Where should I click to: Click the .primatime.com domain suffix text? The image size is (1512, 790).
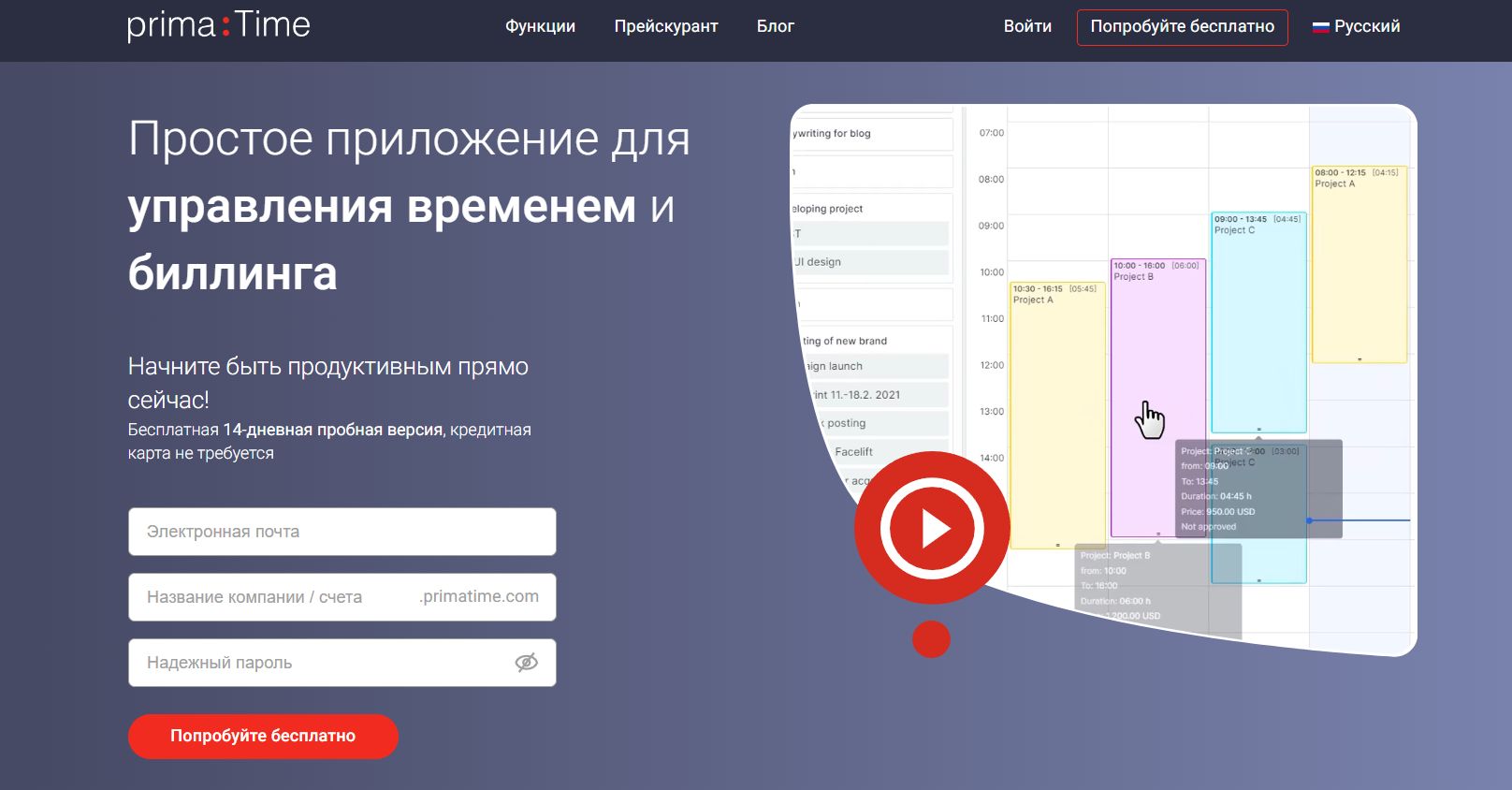(x=479, y=596)
